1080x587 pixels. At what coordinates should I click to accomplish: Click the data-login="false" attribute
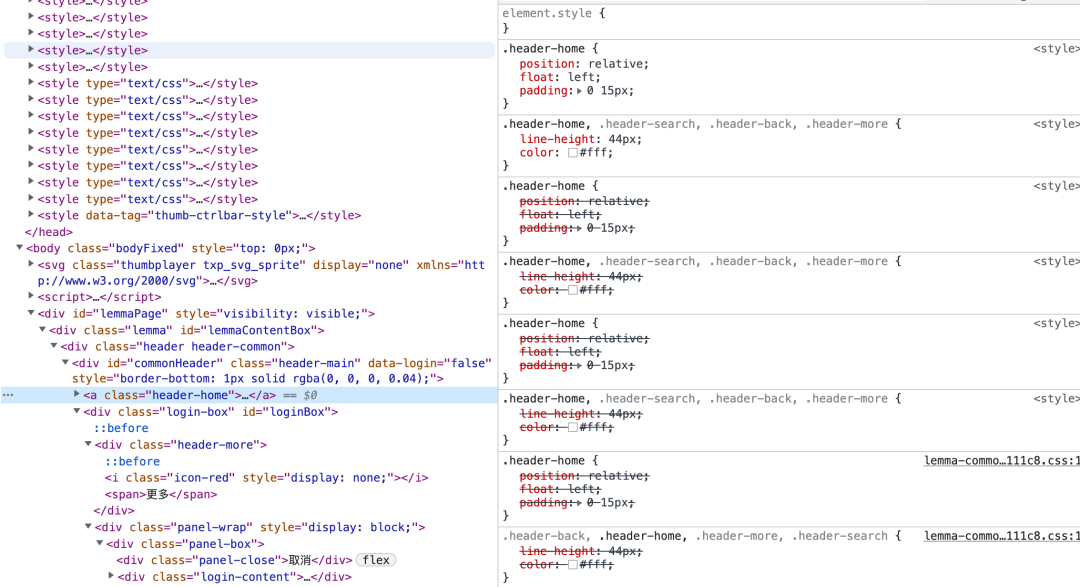(430, 363)
